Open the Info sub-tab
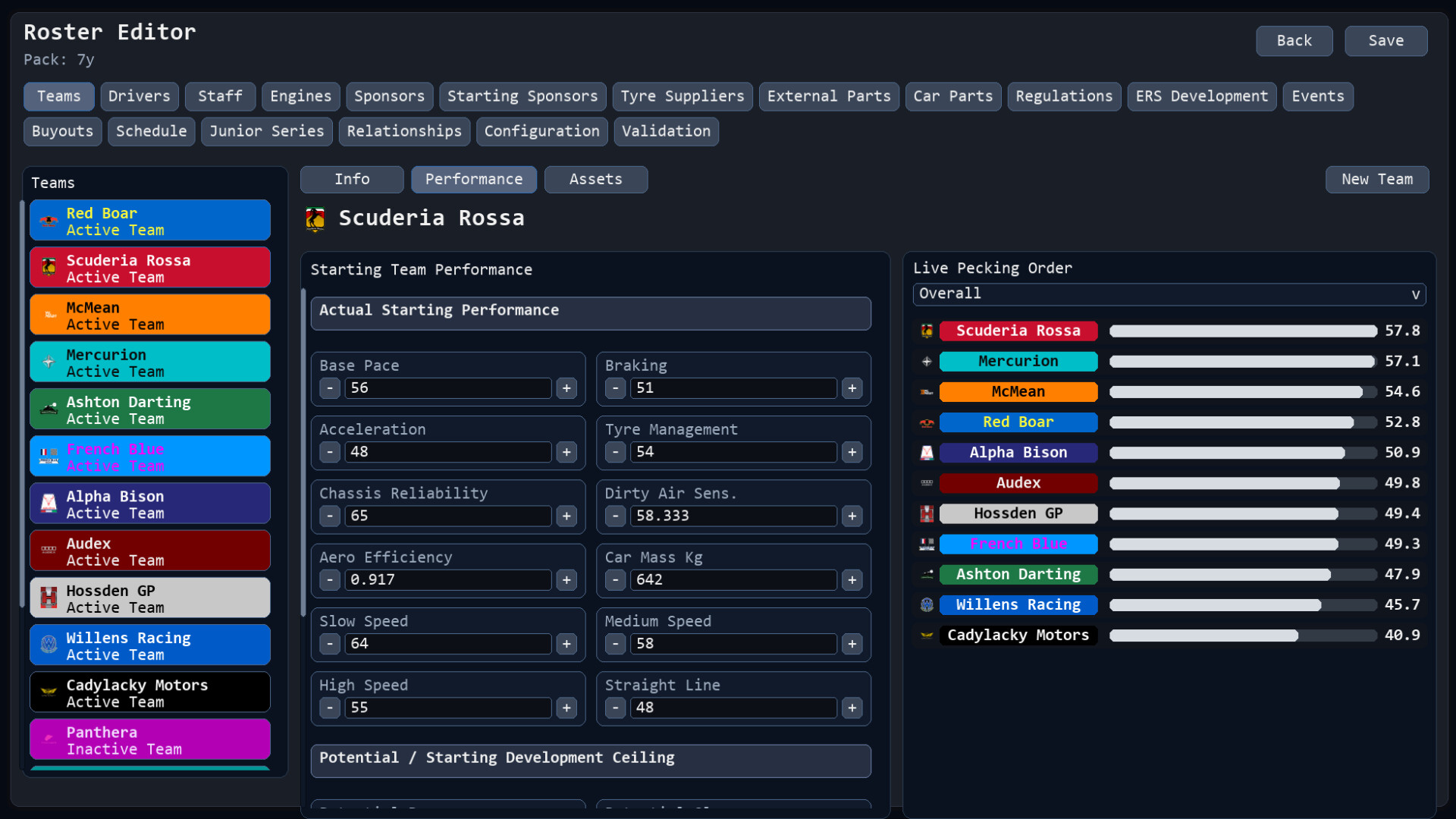 (352, 180)
